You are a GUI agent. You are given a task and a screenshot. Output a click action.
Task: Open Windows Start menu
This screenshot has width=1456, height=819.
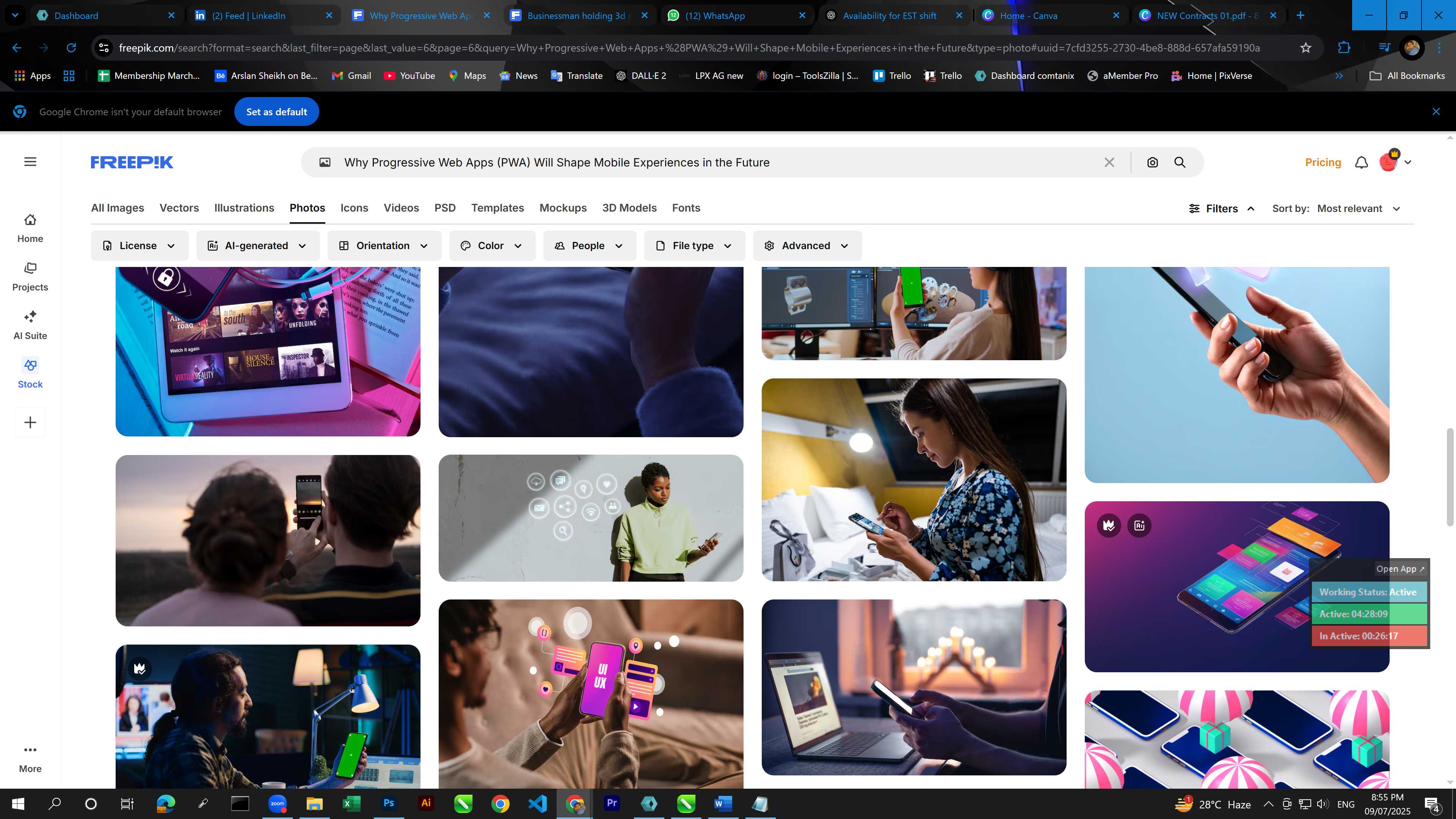pyautogui.click(x=18, y=804)
